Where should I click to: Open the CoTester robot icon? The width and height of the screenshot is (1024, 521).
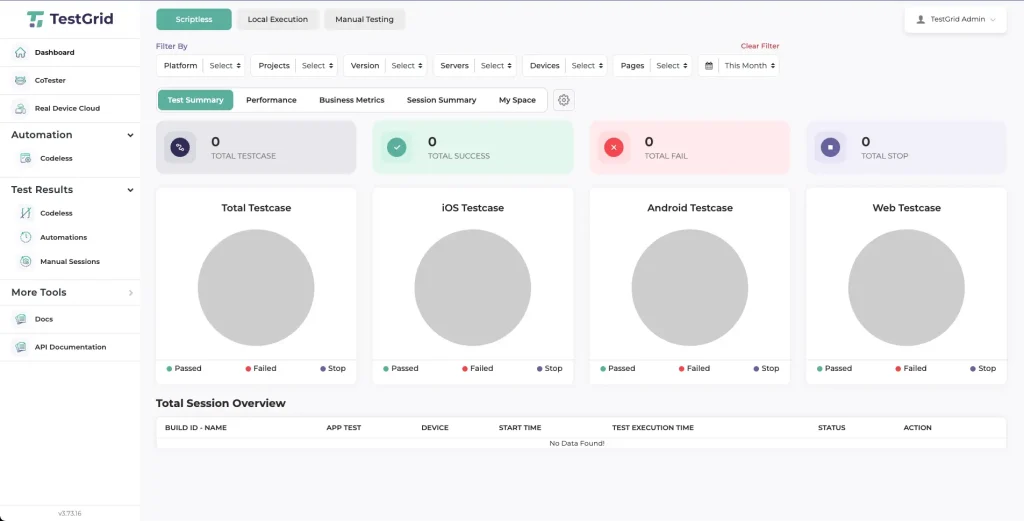click(20, 80)
